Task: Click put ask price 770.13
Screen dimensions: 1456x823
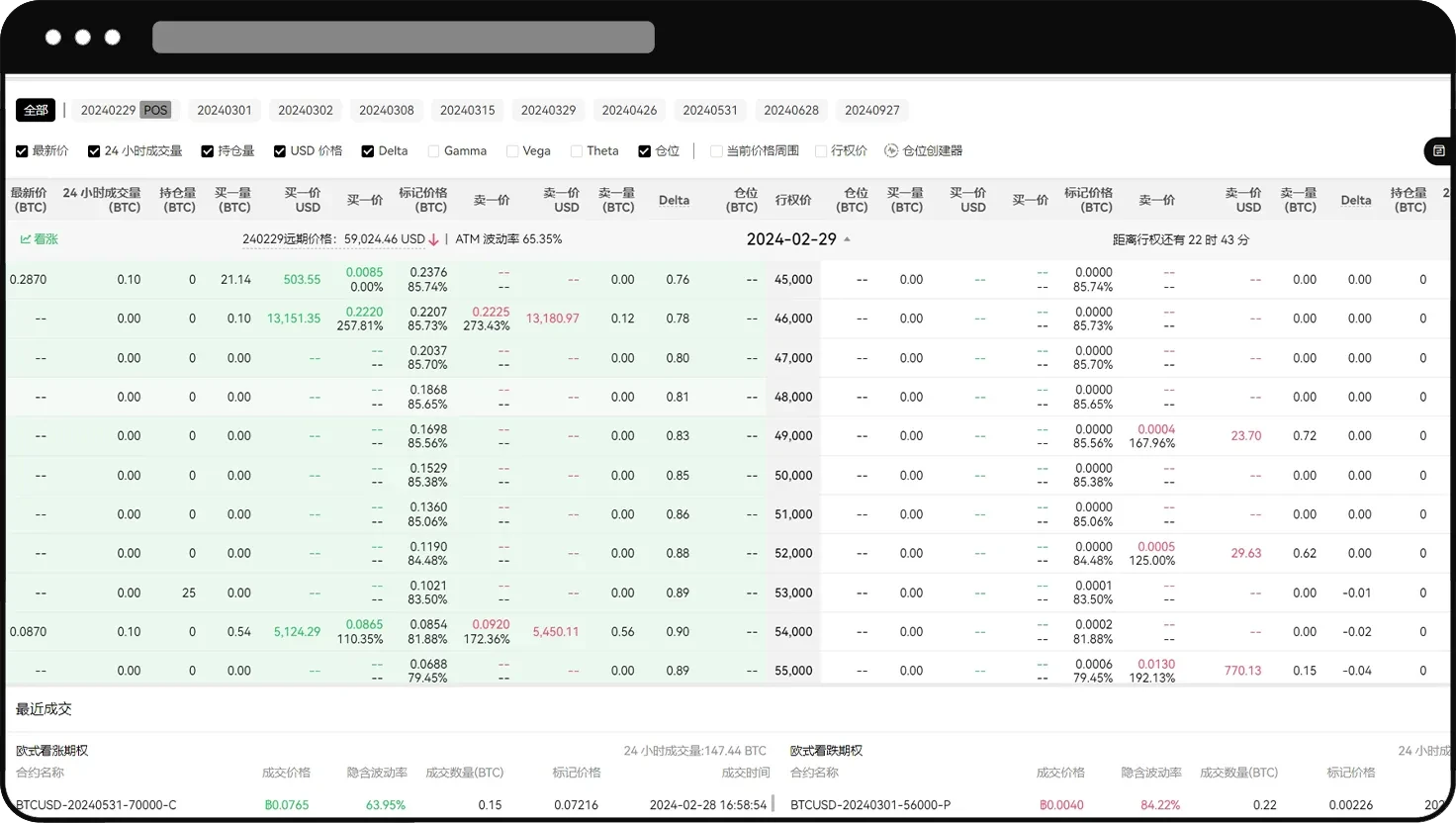Action: 1243,671
